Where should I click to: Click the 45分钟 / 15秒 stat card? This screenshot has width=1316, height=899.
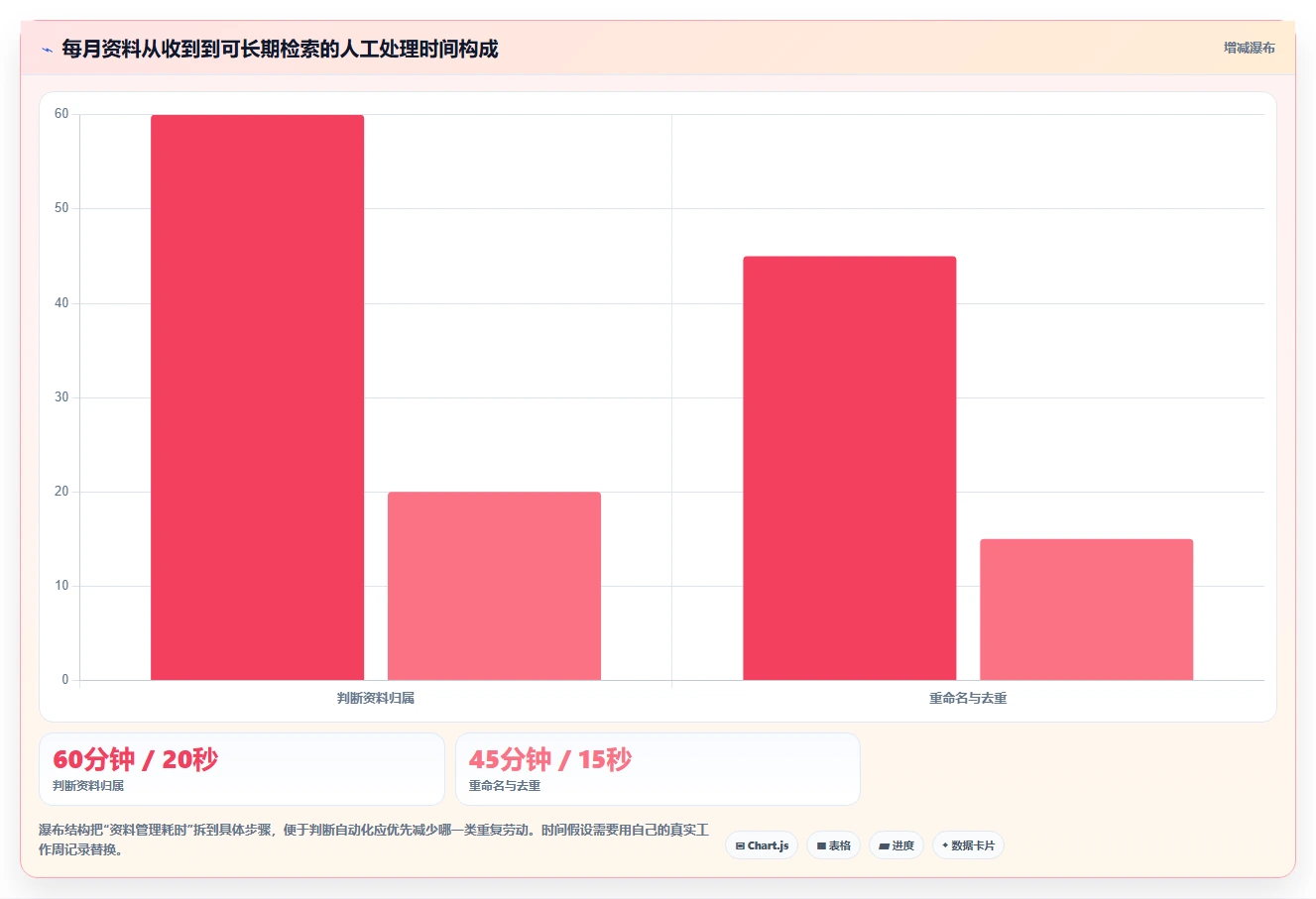[x=658, y=769]
